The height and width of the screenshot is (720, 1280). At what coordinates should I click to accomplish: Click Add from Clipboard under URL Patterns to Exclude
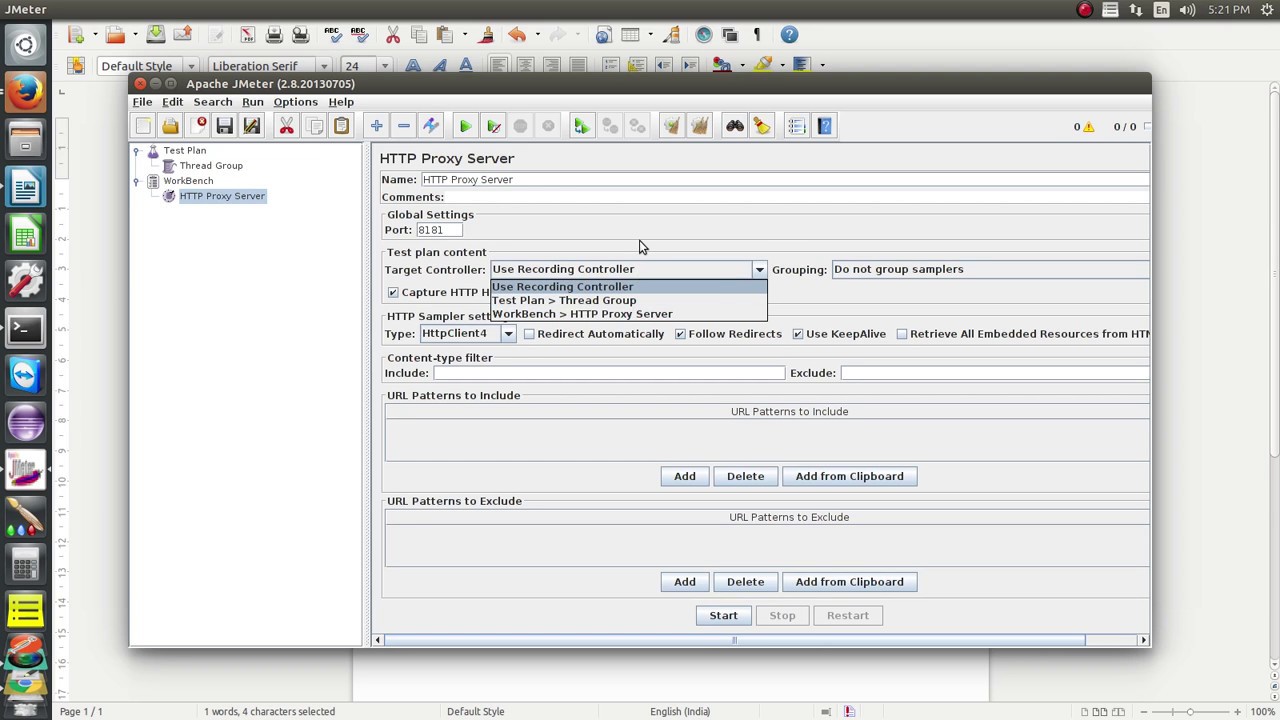tap(849, 582)
